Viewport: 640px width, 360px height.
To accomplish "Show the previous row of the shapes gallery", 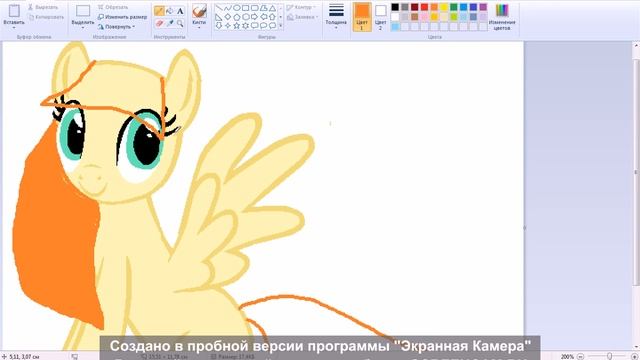I will (281, 8).
